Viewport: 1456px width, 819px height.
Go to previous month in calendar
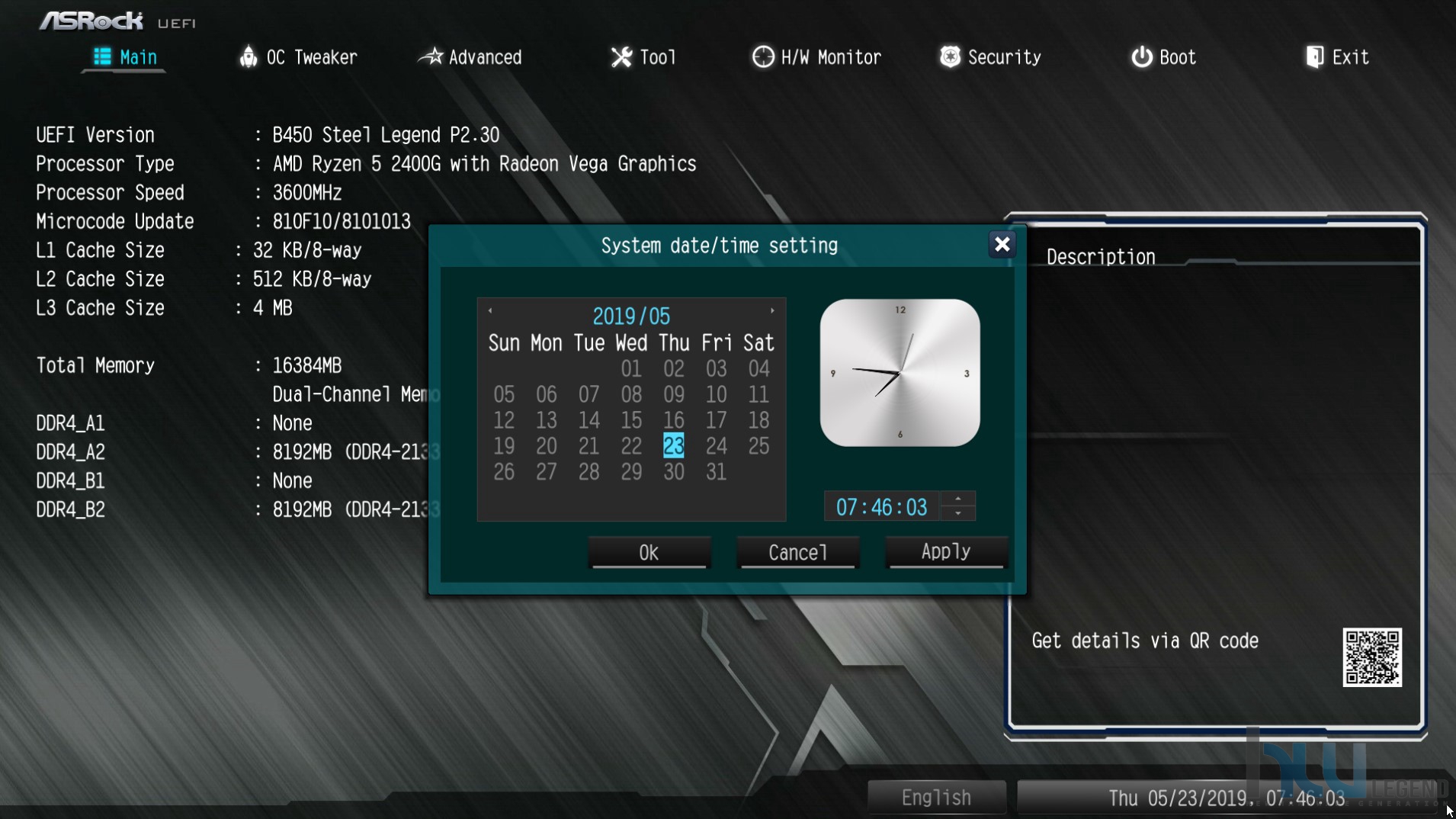[490, 310]
